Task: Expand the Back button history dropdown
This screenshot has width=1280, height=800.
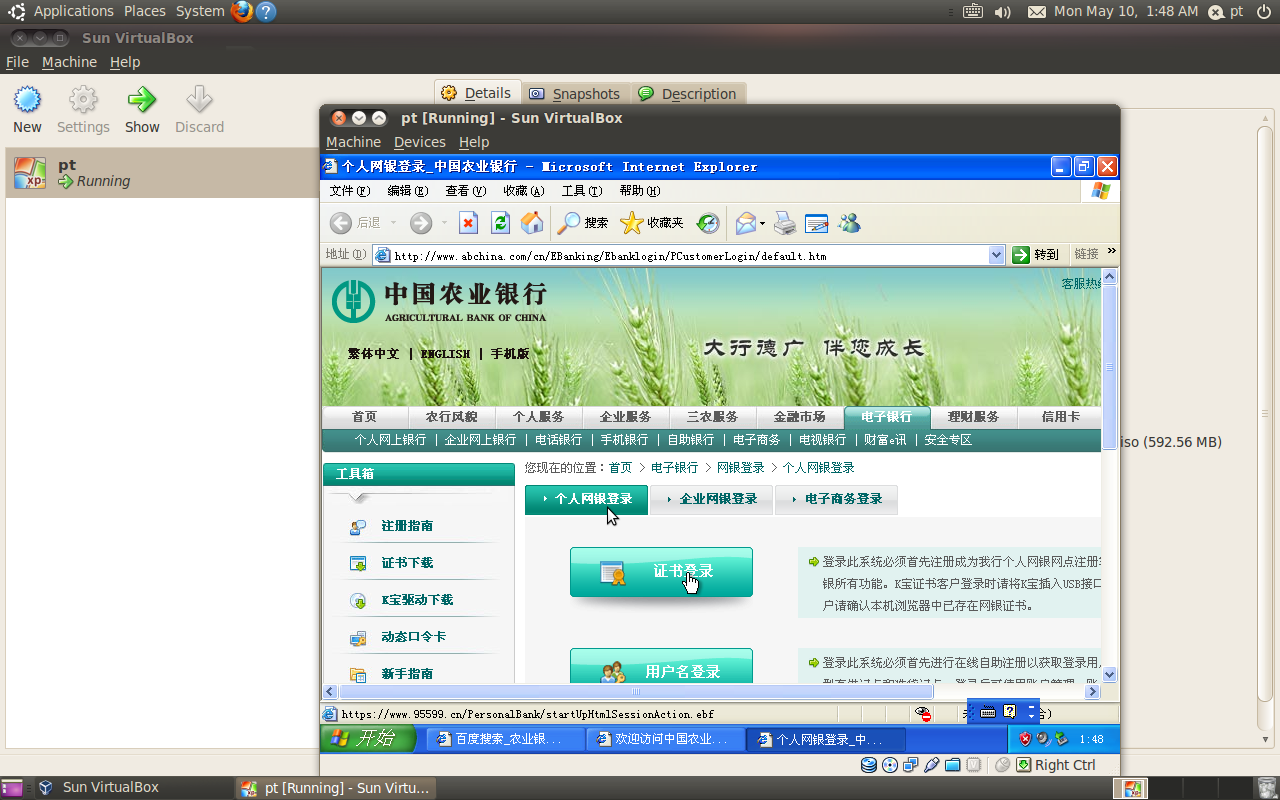Action: coord(394,223)
